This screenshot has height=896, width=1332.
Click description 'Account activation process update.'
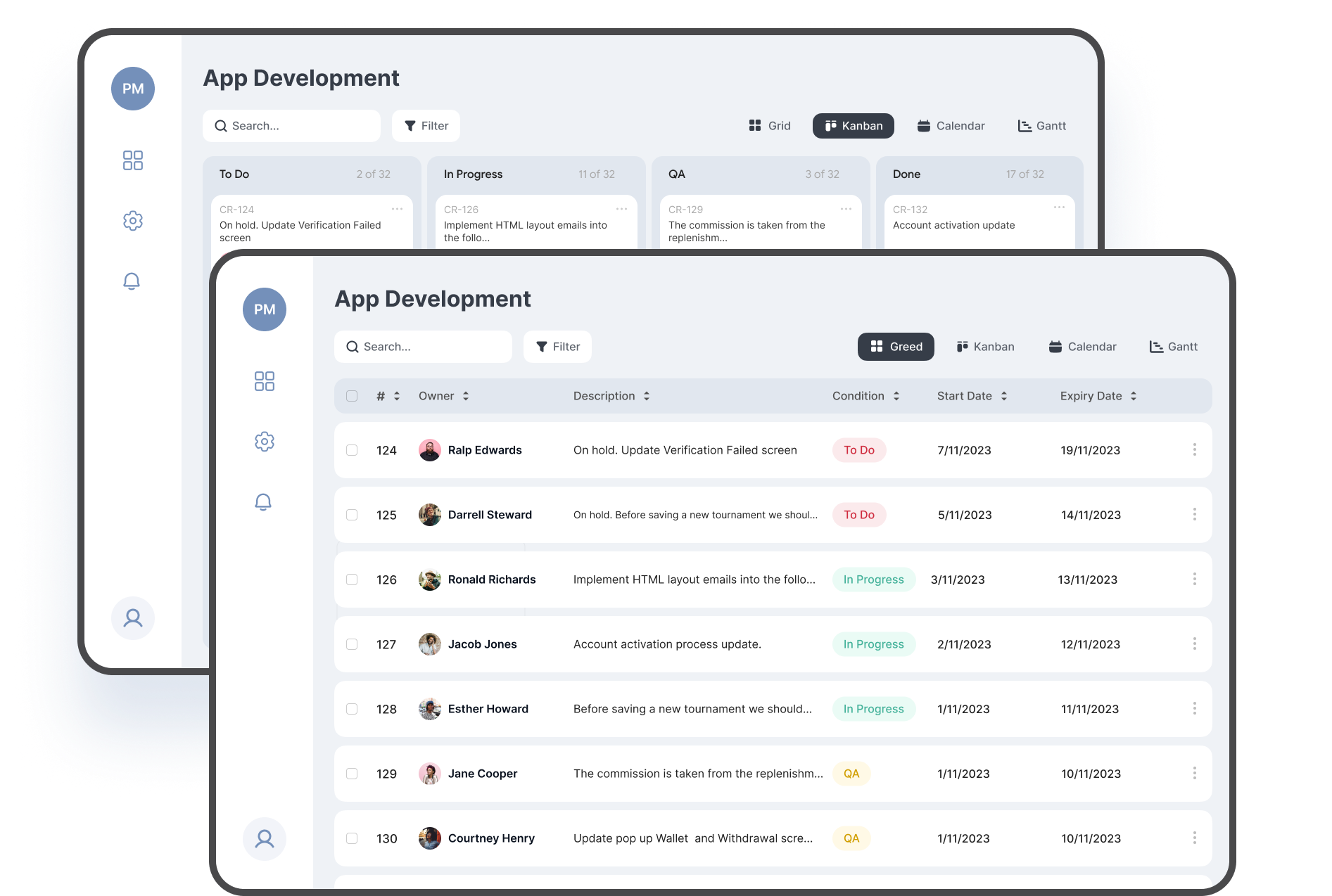(x=667, y=644)
